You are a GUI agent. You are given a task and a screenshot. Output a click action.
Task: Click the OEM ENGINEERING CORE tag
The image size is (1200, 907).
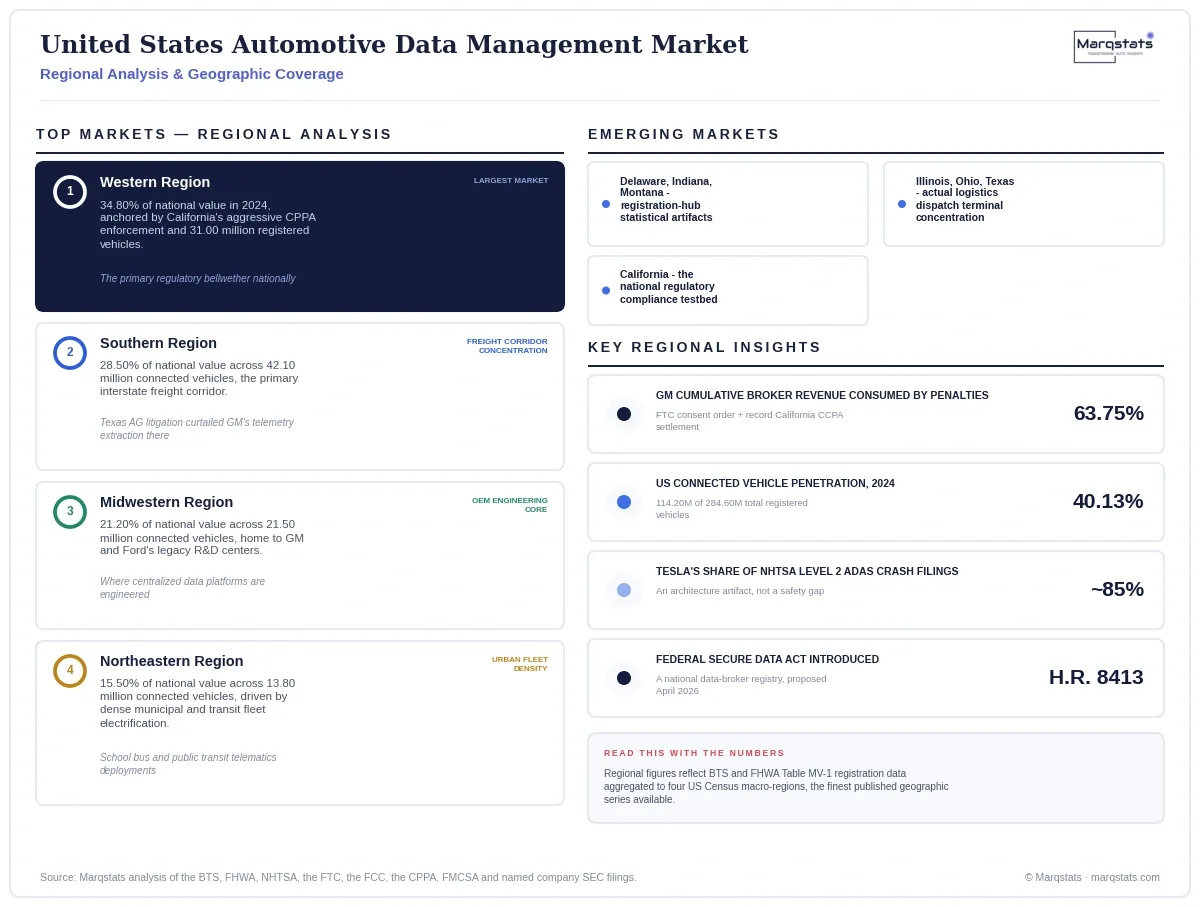[510, 505]
